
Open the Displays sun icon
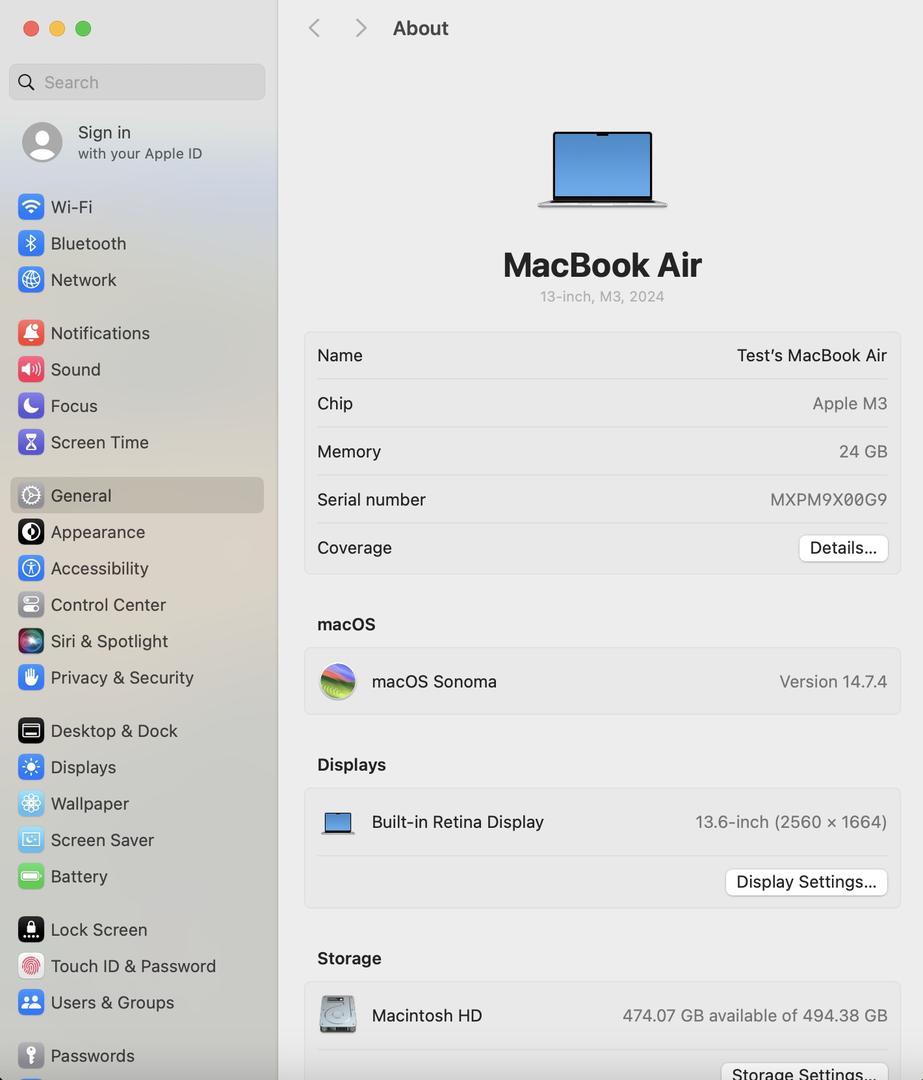click(31, 767)
